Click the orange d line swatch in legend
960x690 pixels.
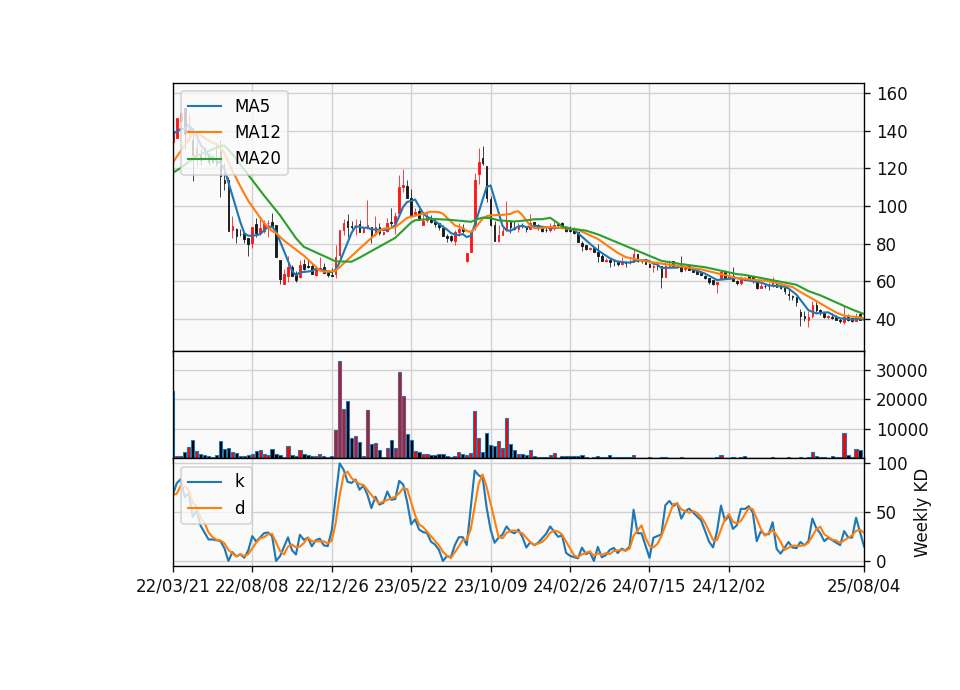[204, 508]
